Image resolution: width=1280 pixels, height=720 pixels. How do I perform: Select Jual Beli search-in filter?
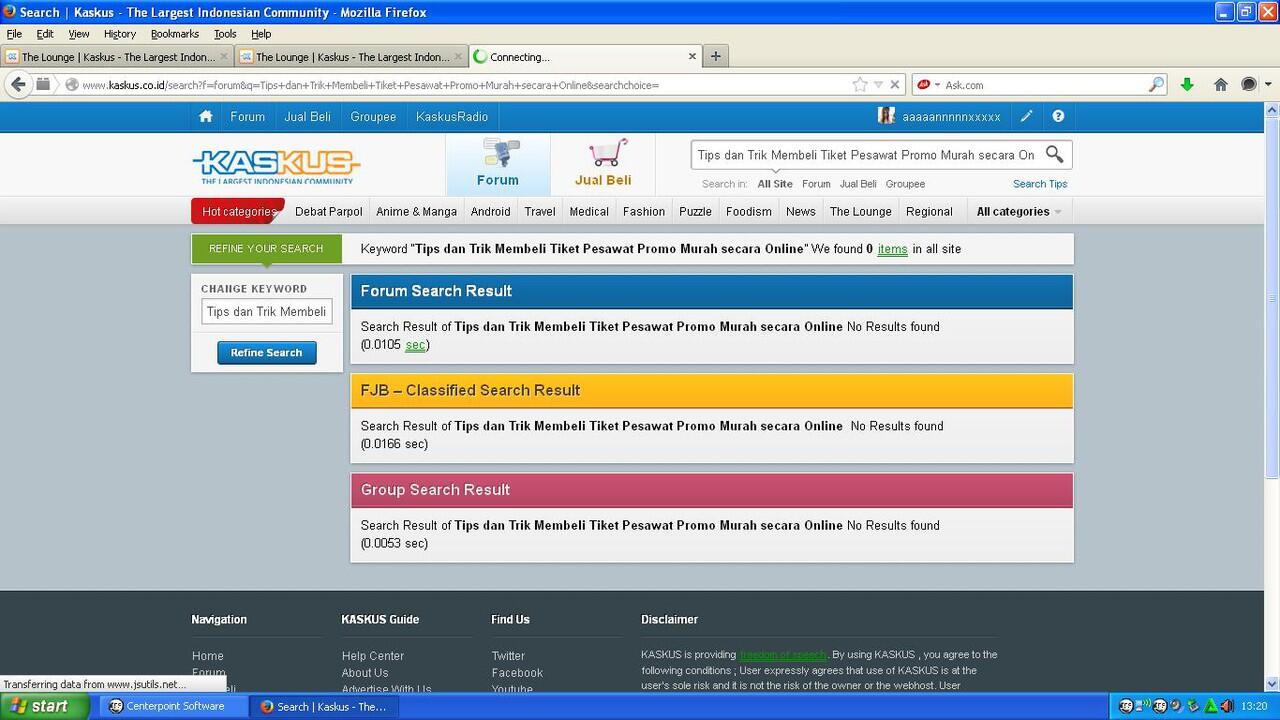(x=858, y=184)
